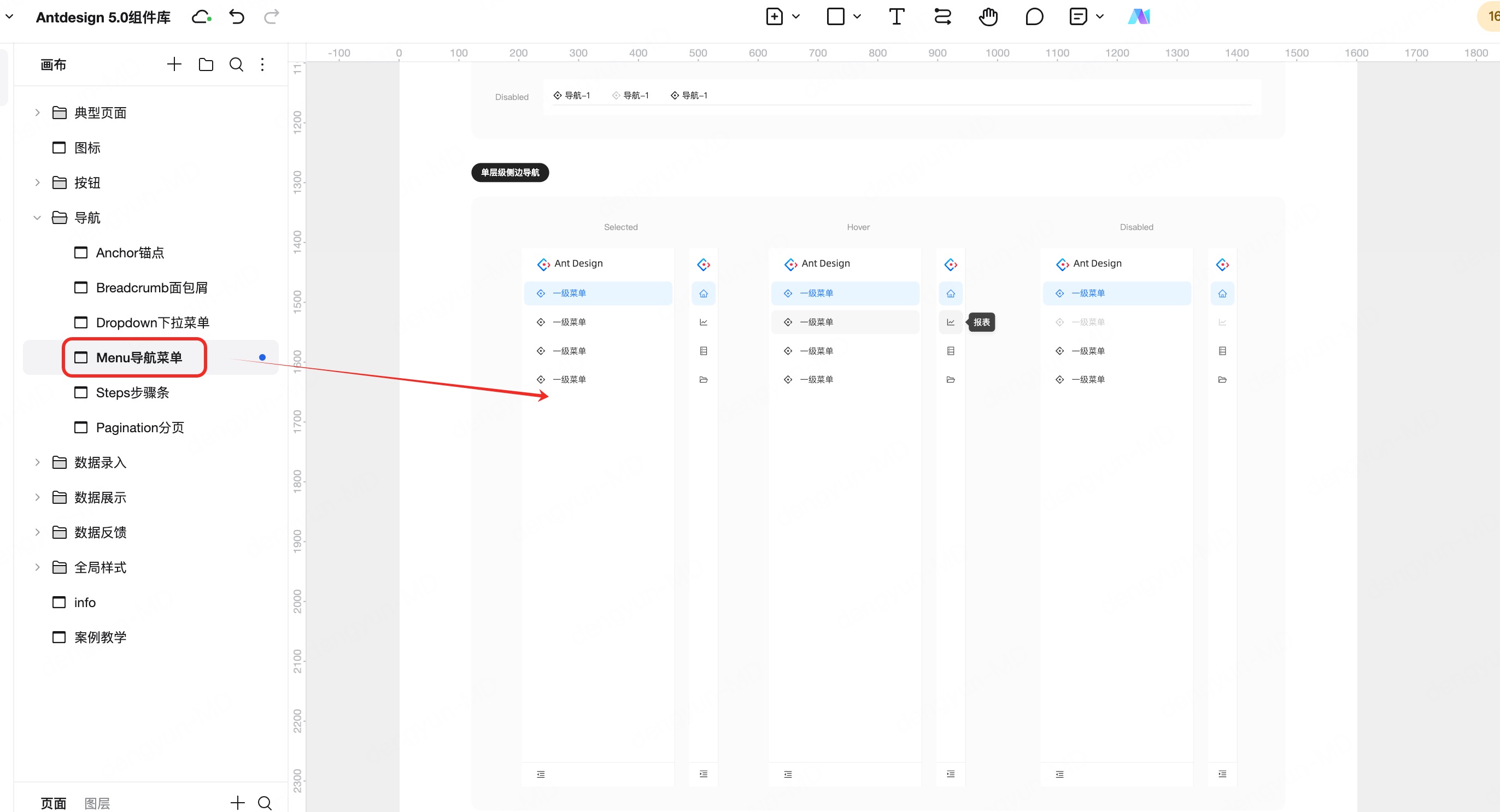This screenshot has height=812, width=1500.
Task: Click hovered second 一级菜单 in Hover menu
Action: click(x=845, y=322)
